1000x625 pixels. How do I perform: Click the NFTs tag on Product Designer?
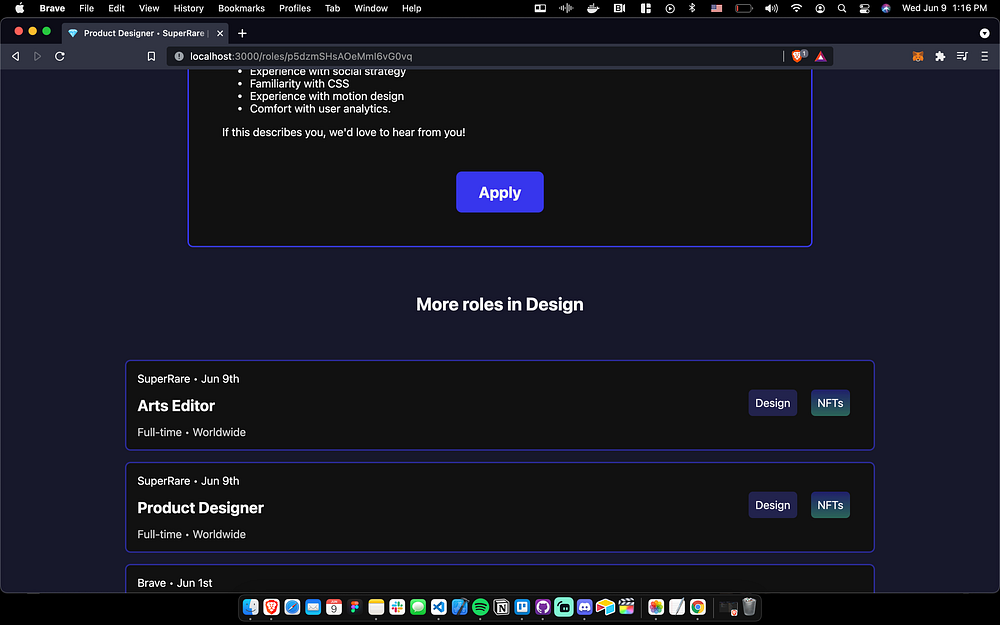pos(830,505)
